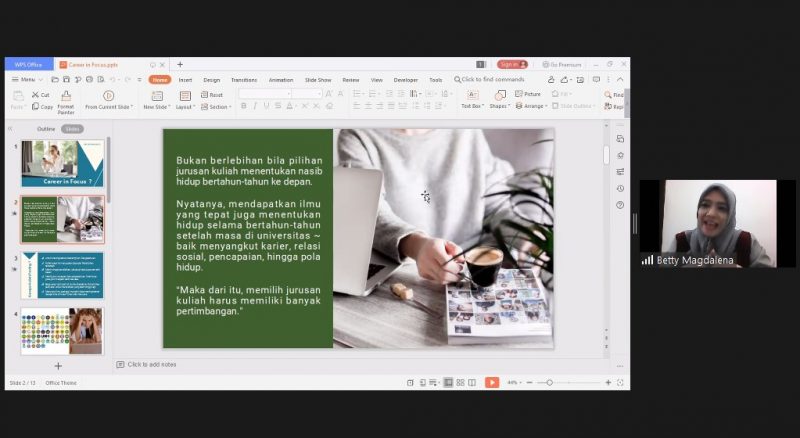Adjust the zoom slider handle
The image size is (800, 438).
click(549, 382)
